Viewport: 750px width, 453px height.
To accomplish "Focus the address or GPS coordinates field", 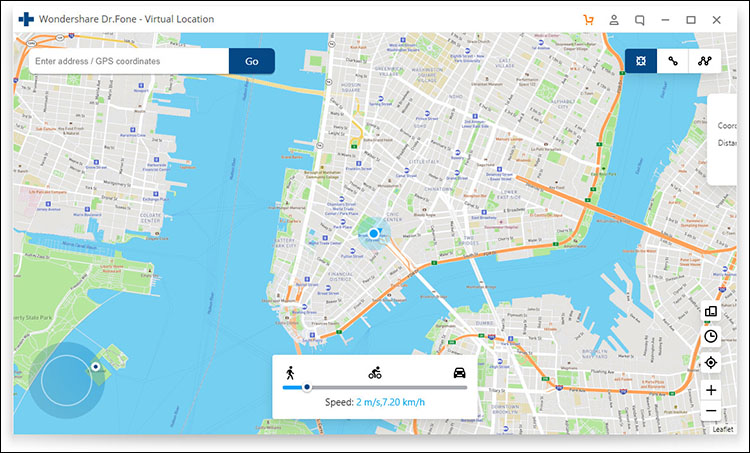I will pos(129,61).
